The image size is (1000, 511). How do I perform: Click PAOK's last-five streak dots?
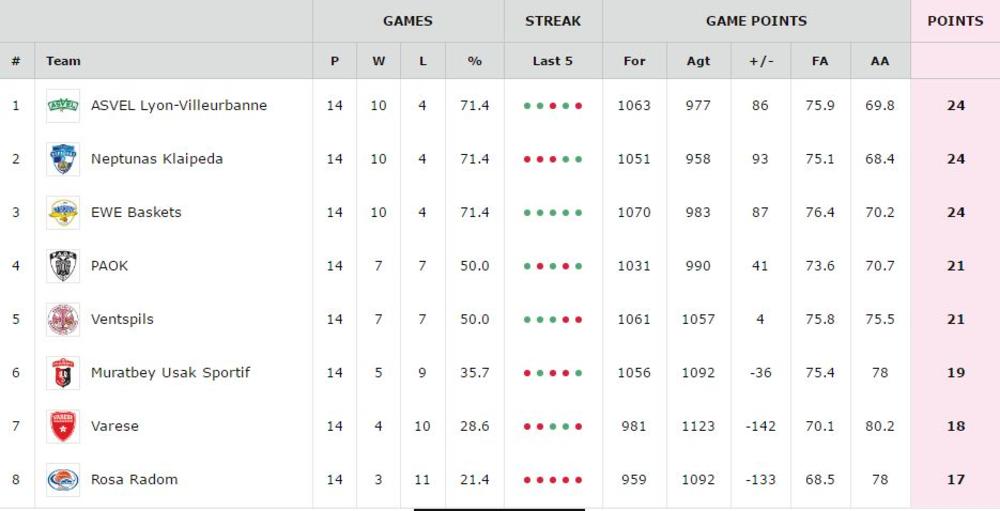[553, 266]
